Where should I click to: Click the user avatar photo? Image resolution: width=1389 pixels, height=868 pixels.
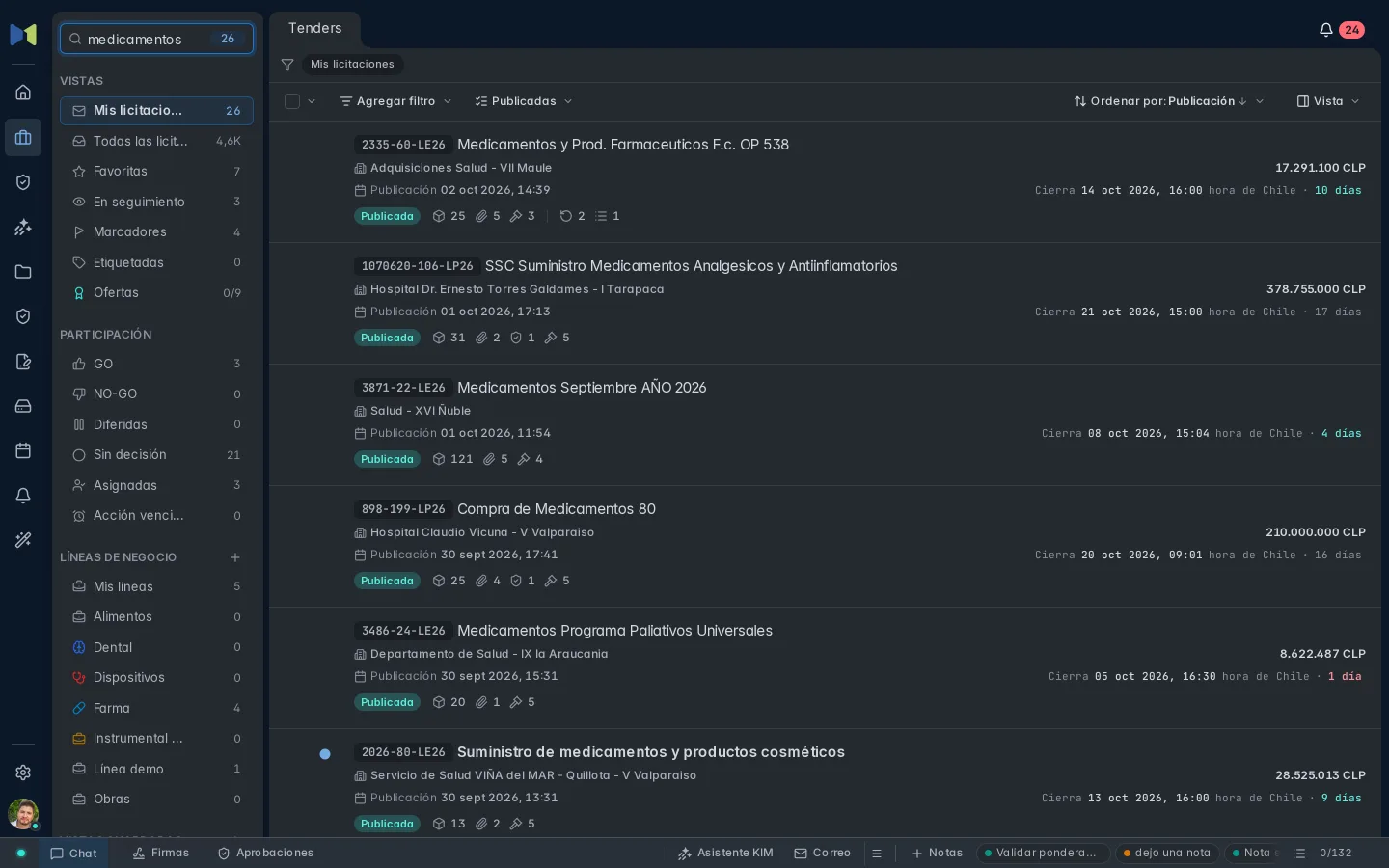tap(23, 814)
